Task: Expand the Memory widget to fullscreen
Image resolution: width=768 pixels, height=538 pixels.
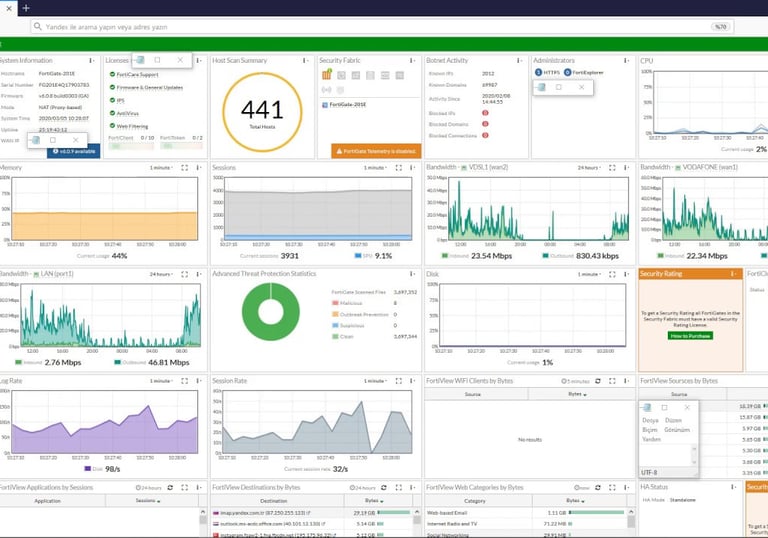Action: 185,168
